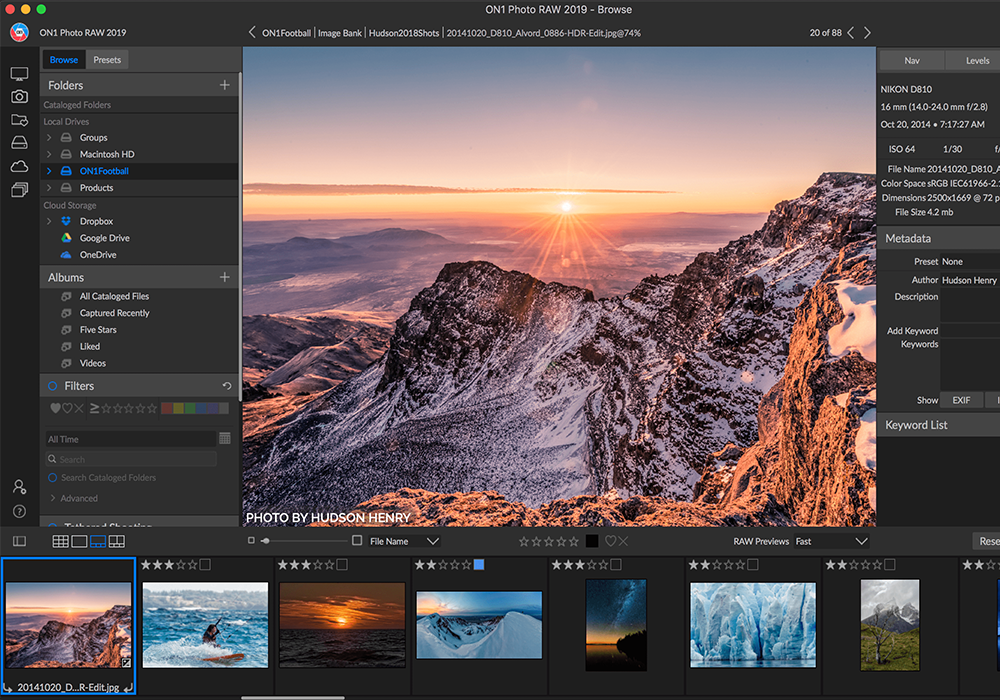Screen dimensions: 1000x700
Task: Toggle color label box on milky way thumbnail
Action: point(615,564)
